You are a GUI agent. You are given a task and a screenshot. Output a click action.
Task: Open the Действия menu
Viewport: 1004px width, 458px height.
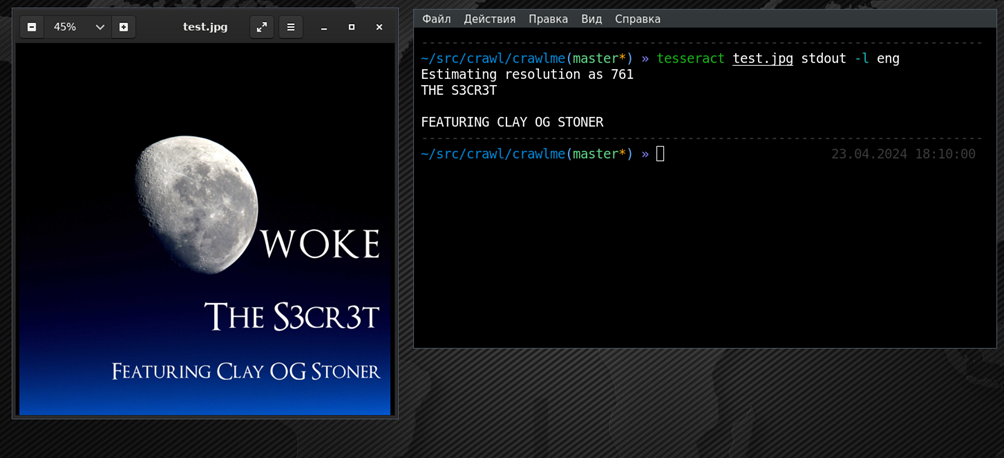489,19
